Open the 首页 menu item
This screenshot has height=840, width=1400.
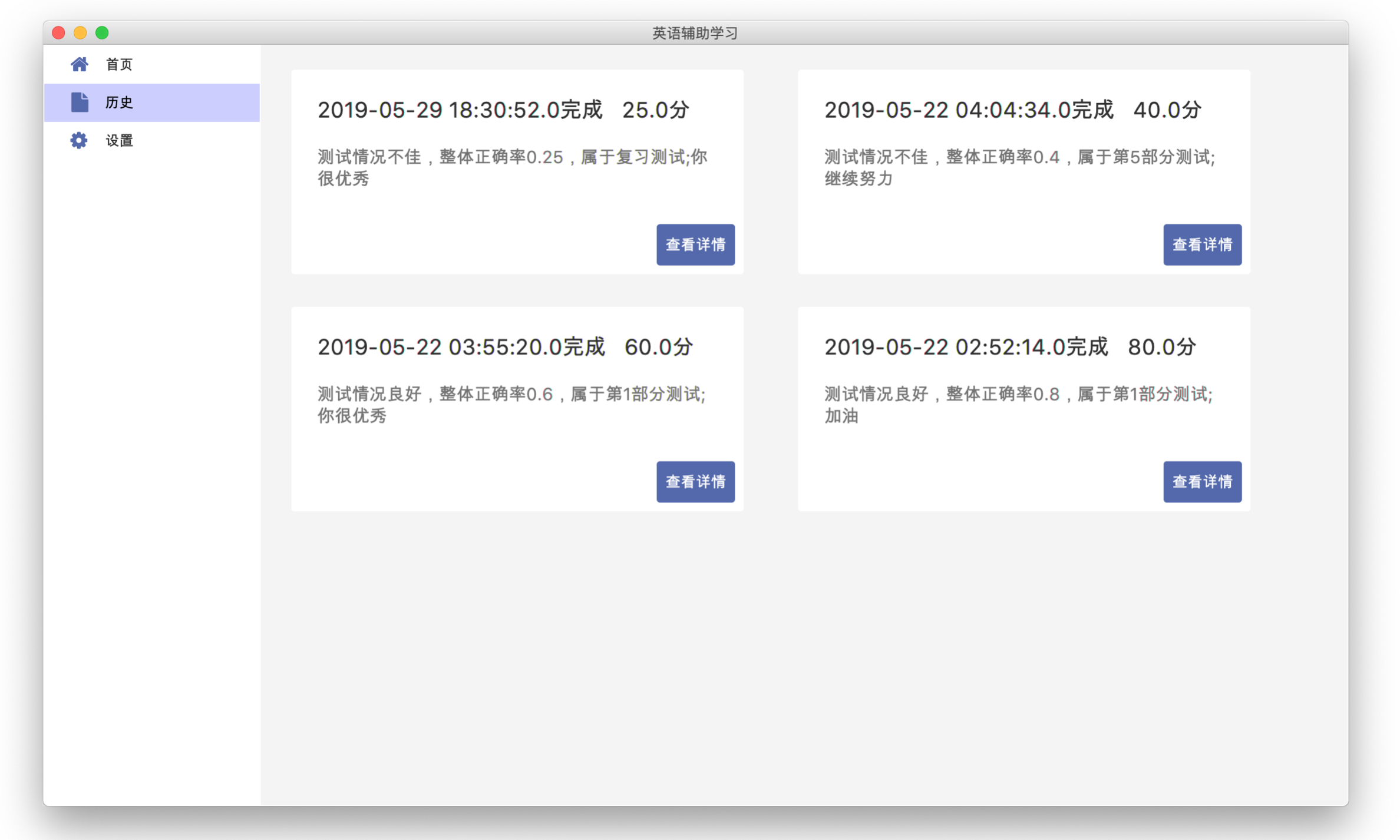[x=119, y=64]
